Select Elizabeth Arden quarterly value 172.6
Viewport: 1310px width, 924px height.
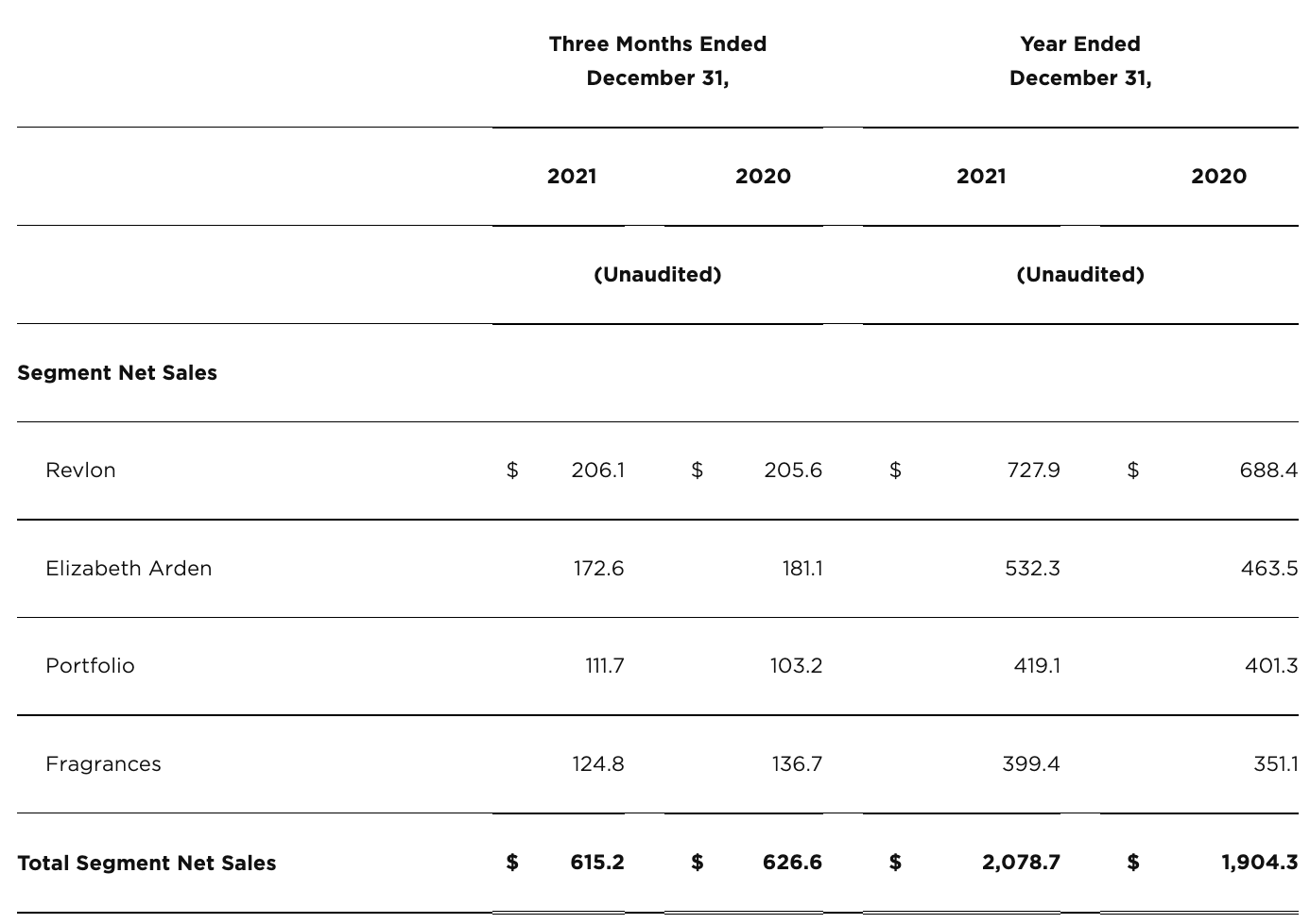(x=598, y=569)
